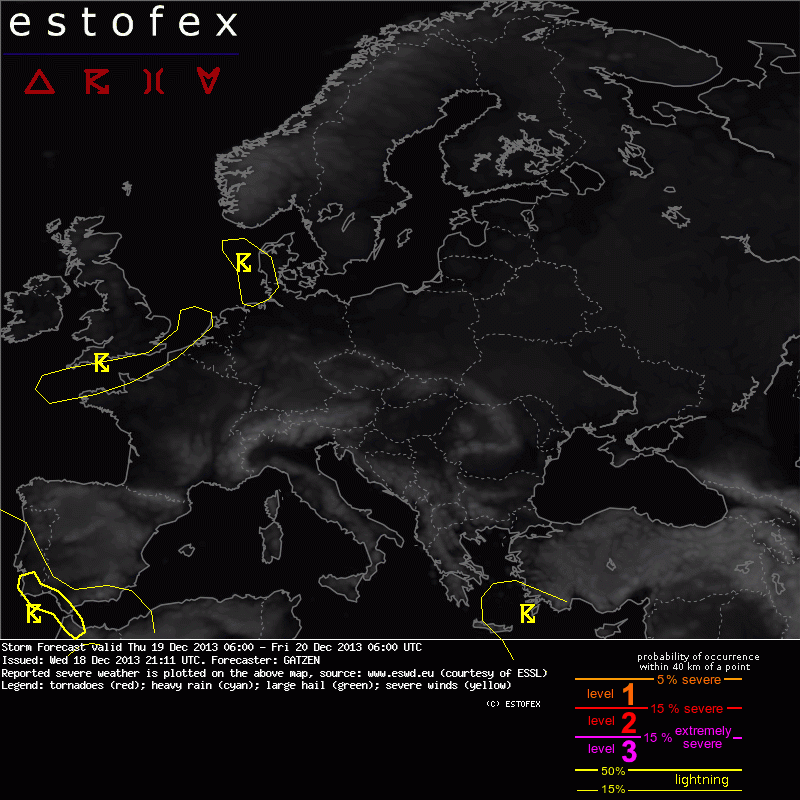
Task: Select the yellow severe wind marker near Crete
Action: point(528,614)
